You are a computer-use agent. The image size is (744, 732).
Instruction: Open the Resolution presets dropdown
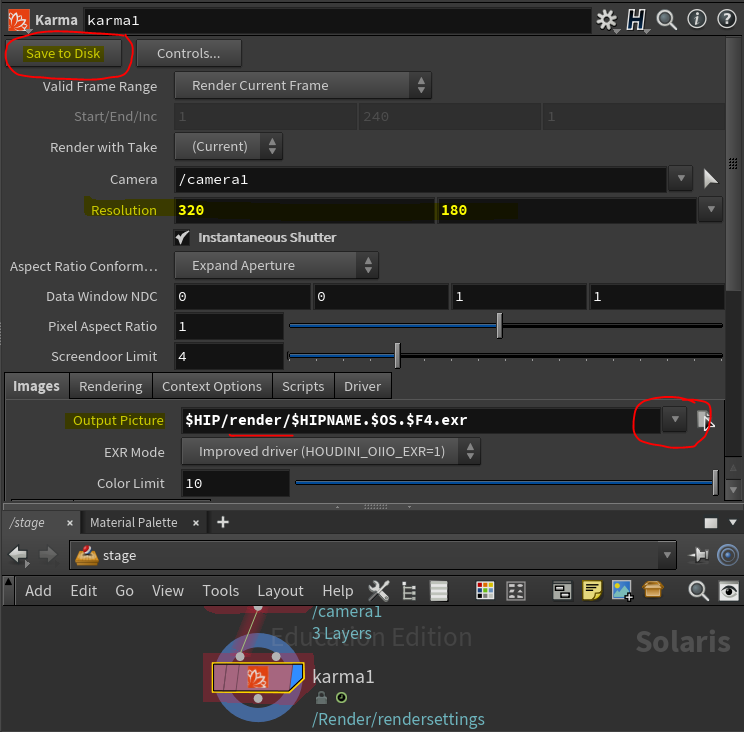[x=710, y=210]
